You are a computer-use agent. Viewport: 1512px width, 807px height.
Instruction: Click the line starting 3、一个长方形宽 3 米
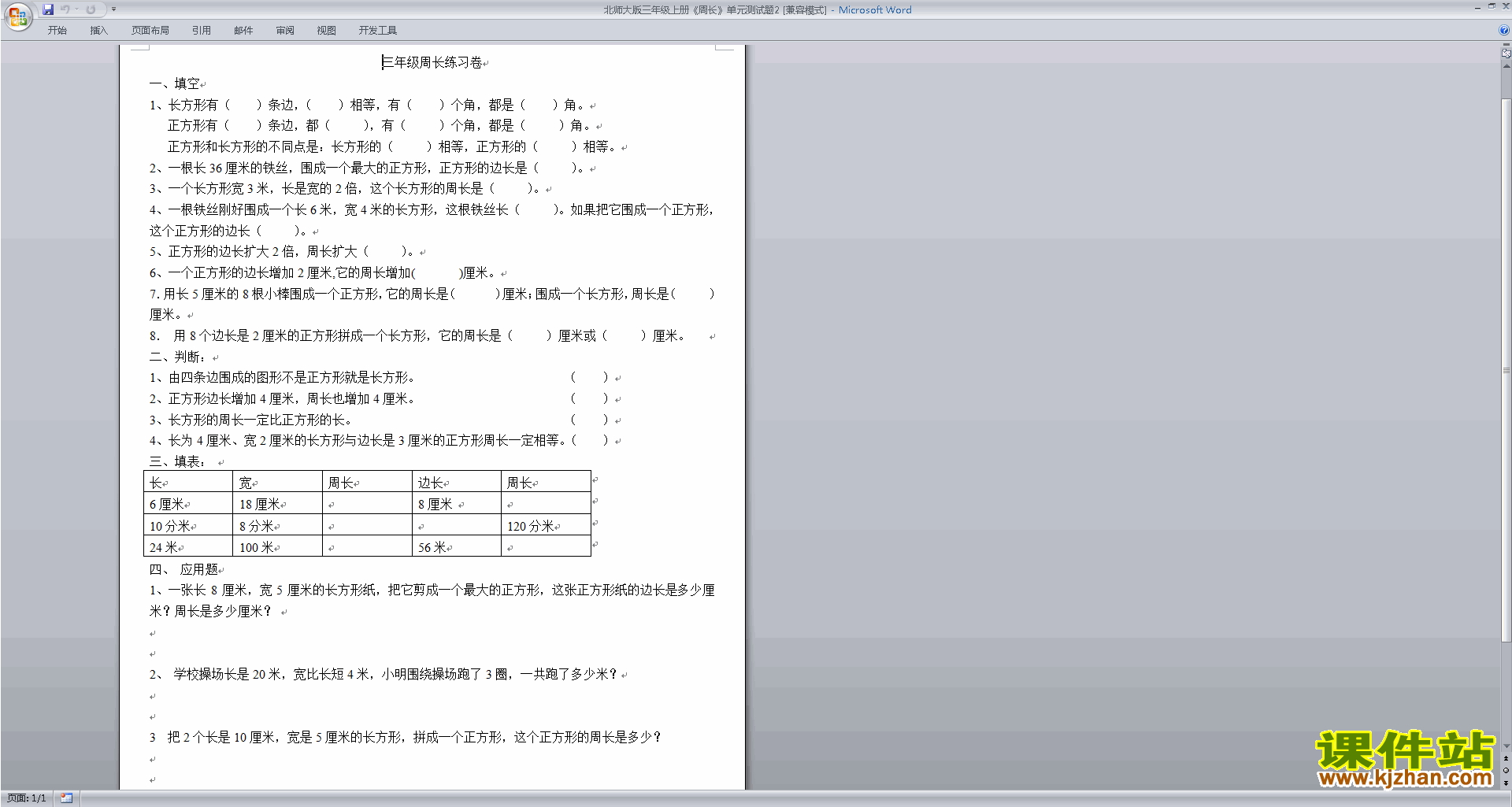[346, 189]
